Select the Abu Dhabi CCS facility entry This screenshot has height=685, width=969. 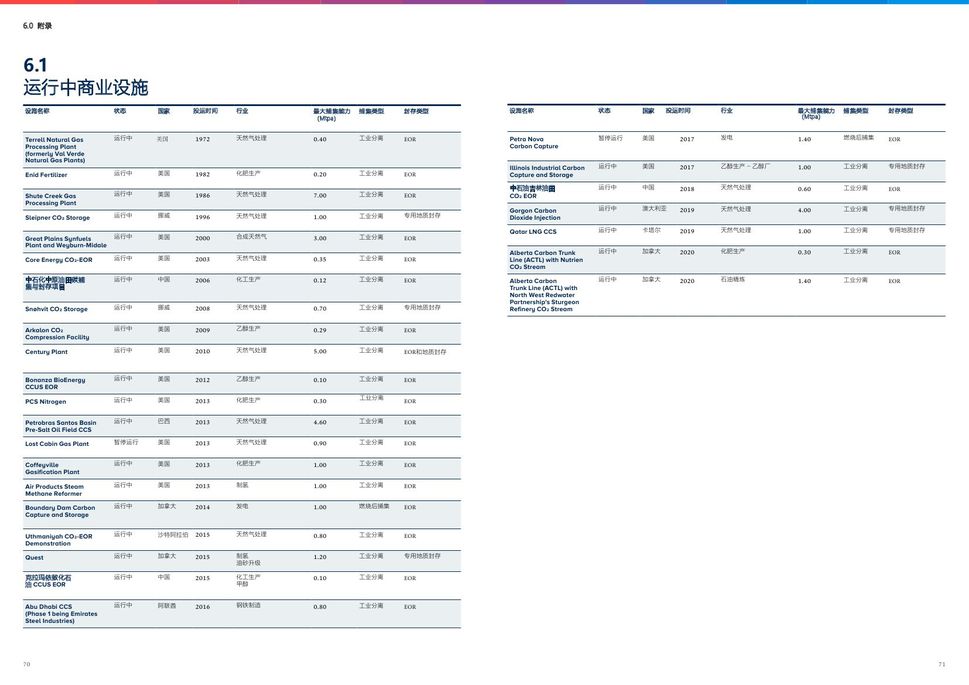pos(61,614)
